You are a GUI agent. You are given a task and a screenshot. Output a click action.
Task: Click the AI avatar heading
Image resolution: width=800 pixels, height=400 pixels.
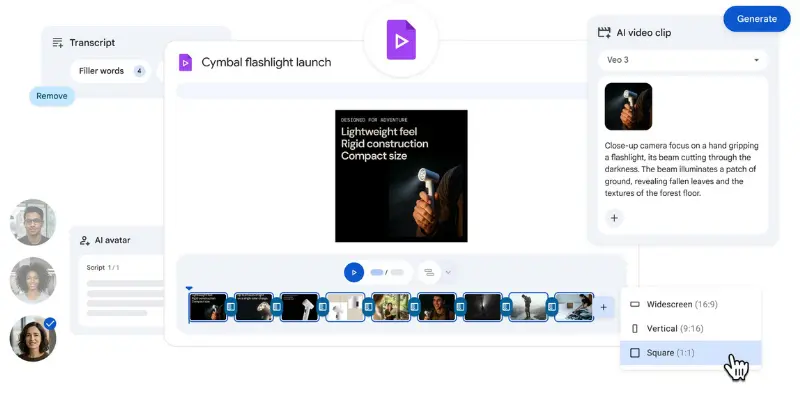pos(112,240)
